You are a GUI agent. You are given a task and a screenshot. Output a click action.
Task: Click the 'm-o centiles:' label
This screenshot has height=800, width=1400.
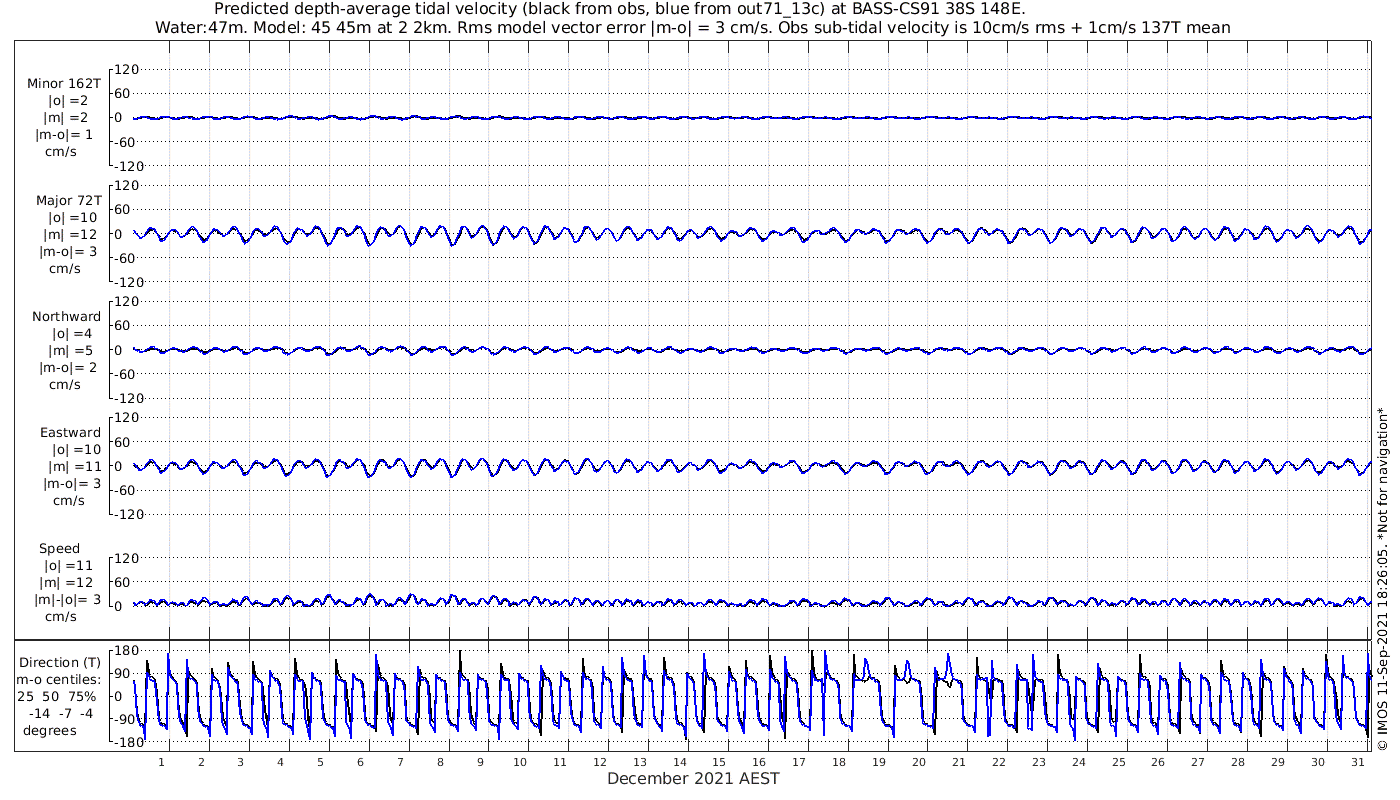click(58, 679)
